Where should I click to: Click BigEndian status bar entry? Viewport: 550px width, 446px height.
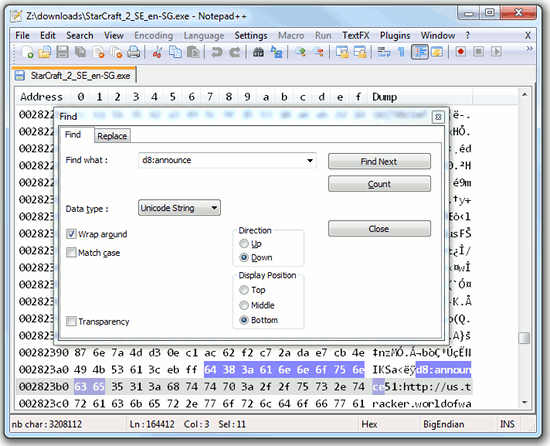(443, 424)
